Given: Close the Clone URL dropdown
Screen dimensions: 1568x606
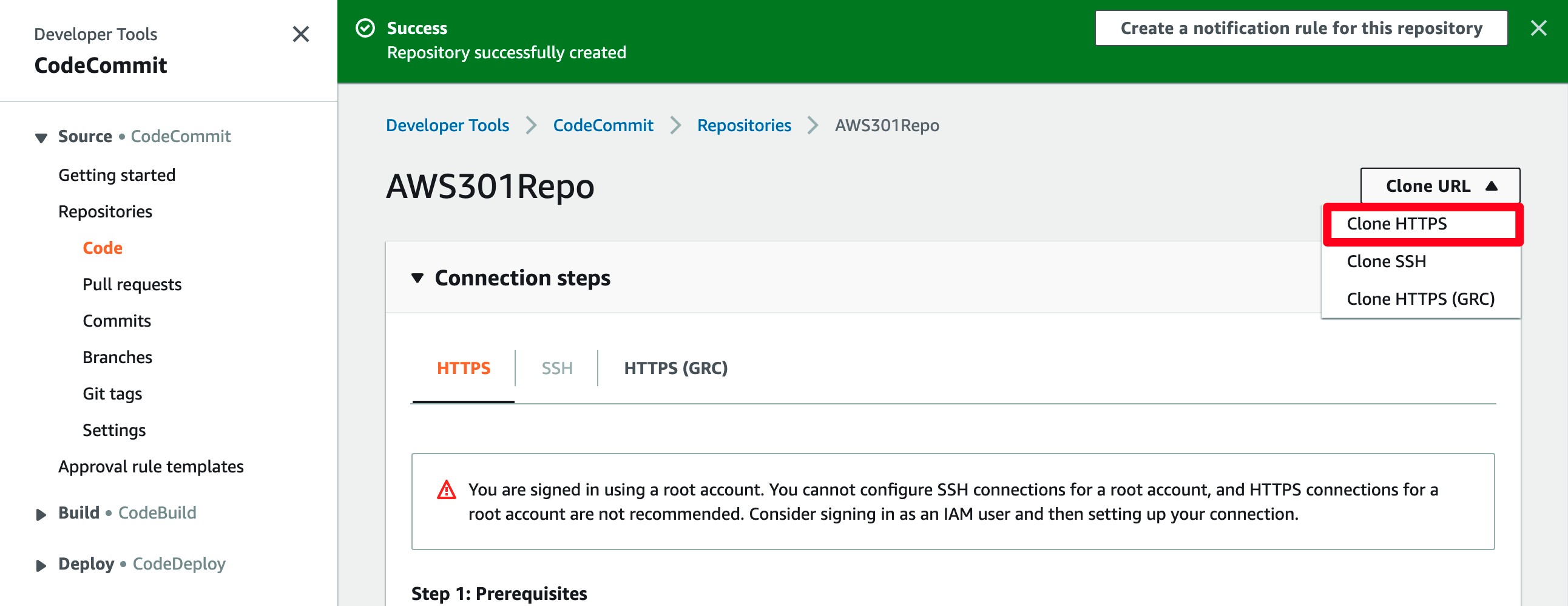Looking at the screenshot, I should 1439,186.
